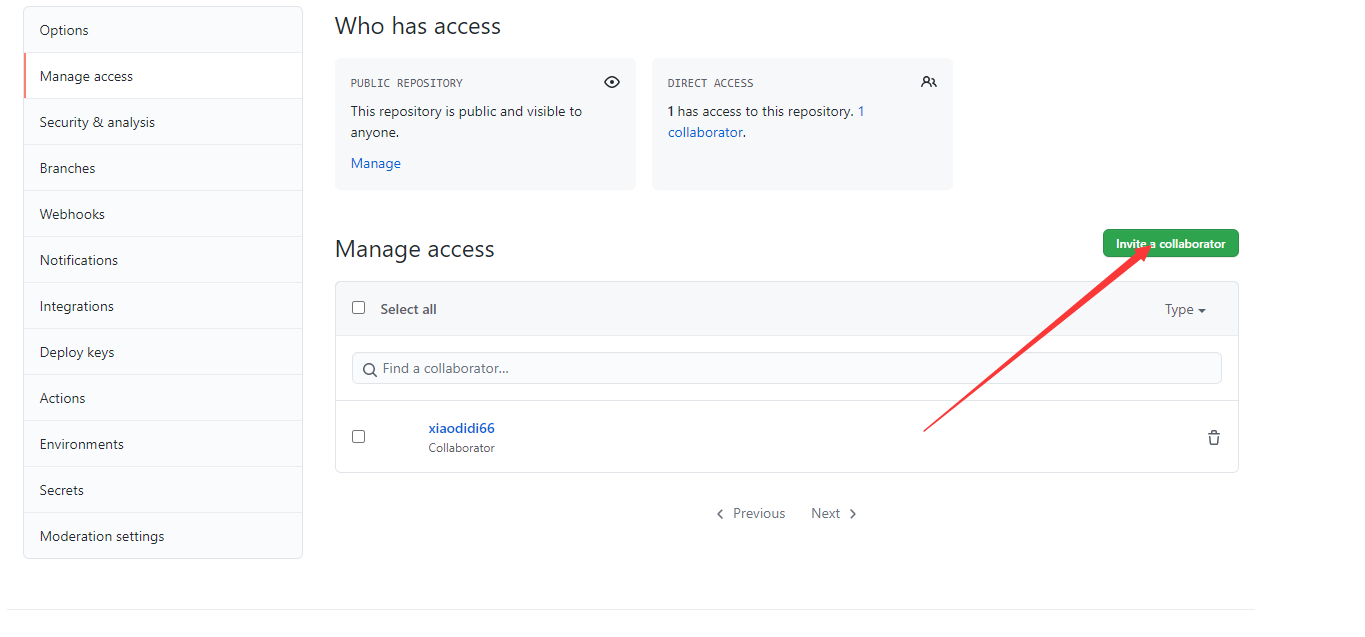Click the left chevron beside Previous
Viewport: 1365px width, 637px height.
(x=720, y=514)
